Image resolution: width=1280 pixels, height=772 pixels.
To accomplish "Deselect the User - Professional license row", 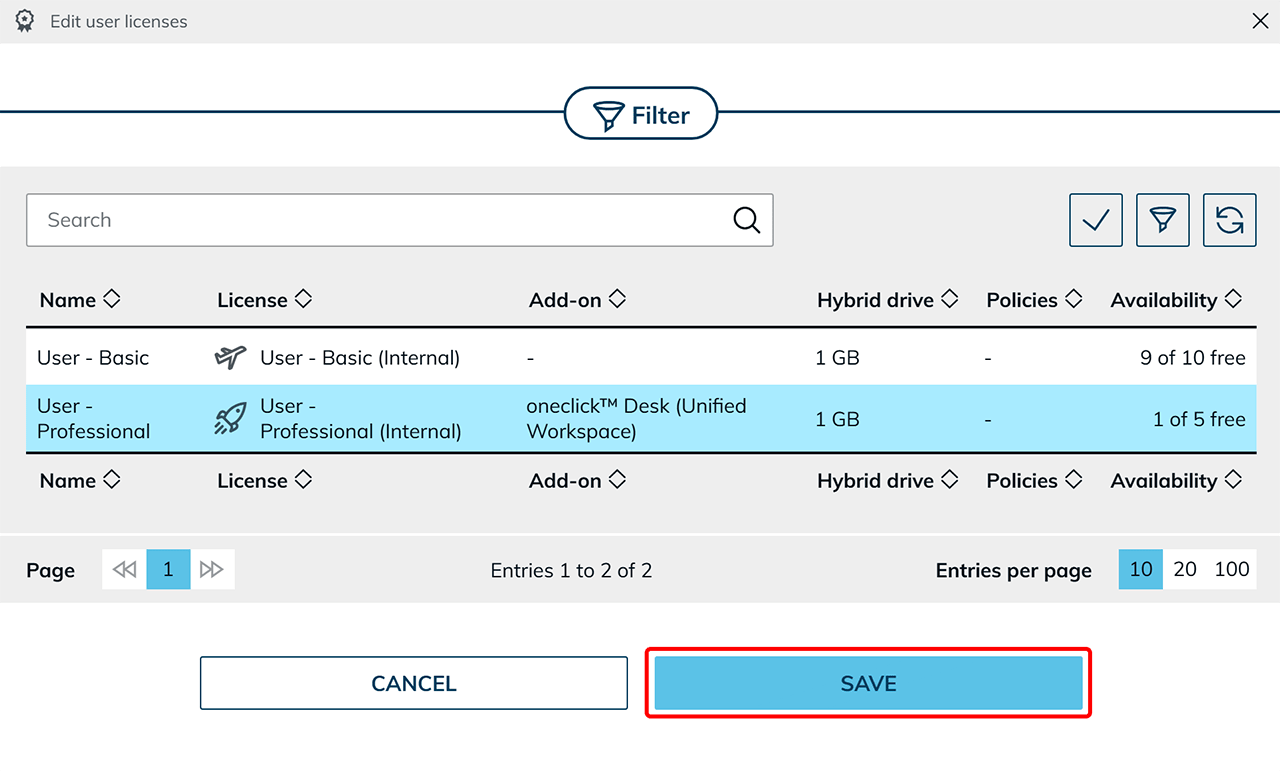I will point(640,419).
